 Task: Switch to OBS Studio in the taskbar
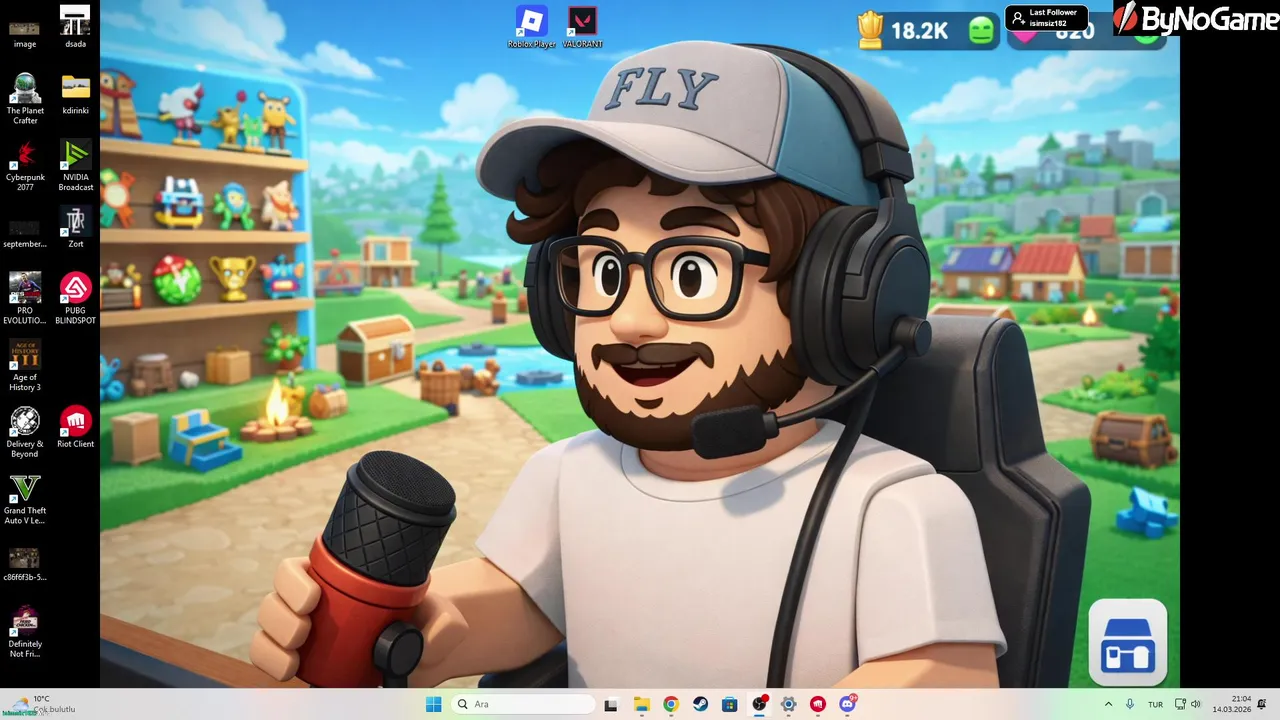[x=759, y=704]
